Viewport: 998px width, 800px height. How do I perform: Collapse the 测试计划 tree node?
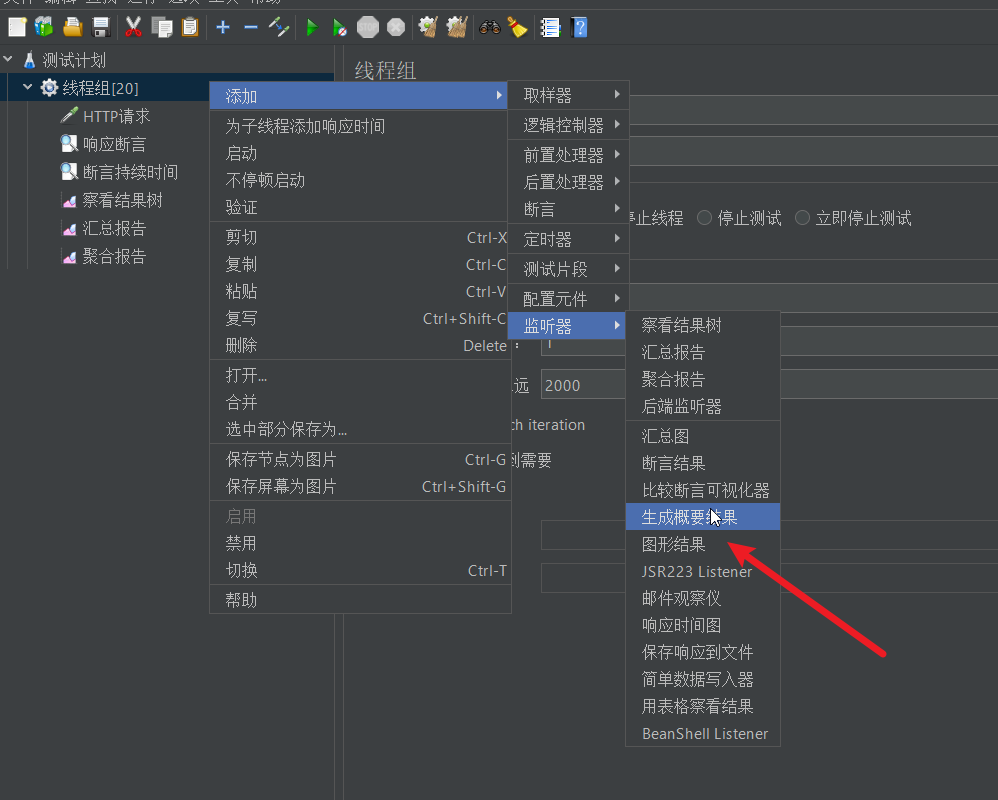tap(8, 59)
